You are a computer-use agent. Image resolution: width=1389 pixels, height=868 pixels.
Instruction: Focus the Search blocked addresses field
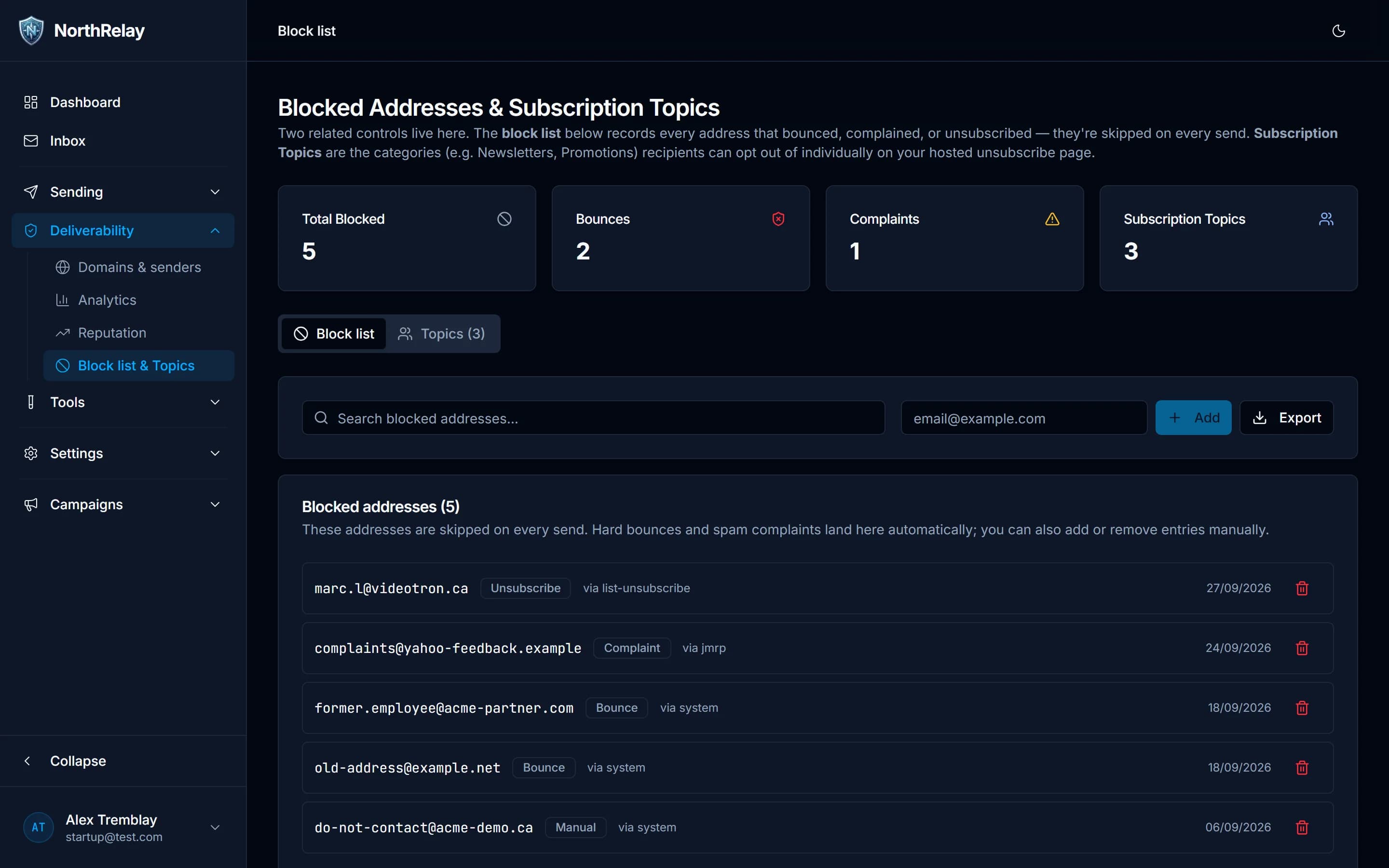[x=594, y=417]
